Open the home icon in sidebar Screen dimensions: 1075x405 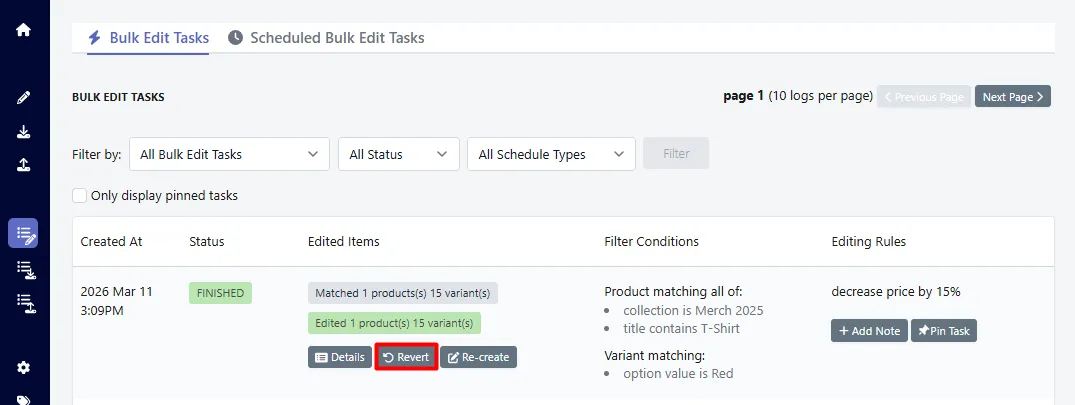(23, 30)
